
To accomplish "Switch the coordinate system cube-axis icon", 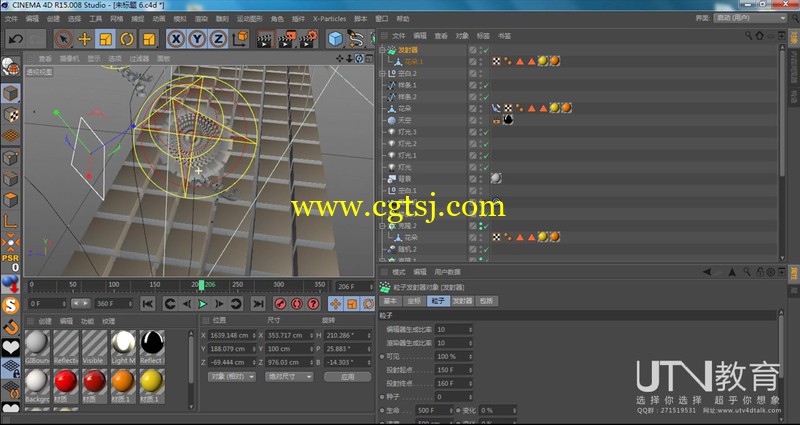I will [x=240, y=39].
